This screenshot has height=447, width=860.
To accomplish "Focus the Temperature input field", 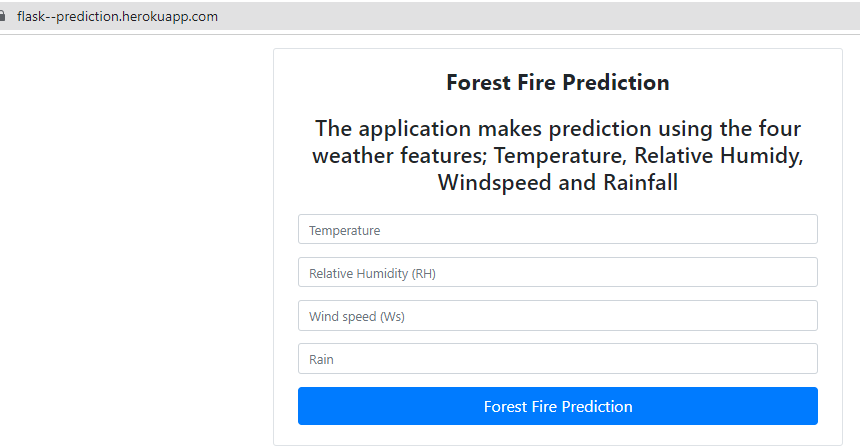I will 558,229.
